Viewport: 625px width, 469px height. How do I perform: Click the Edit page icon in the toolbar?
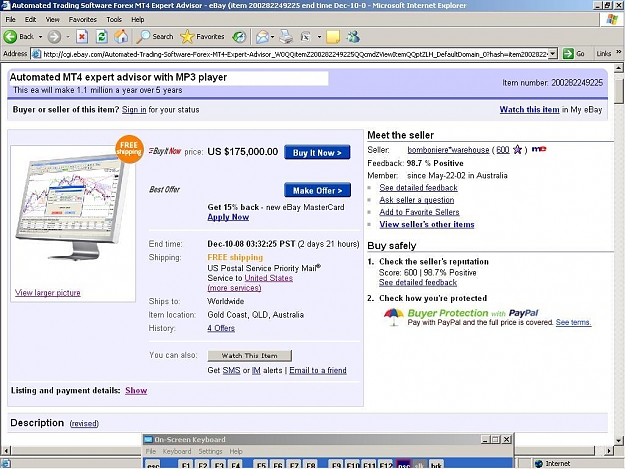click(x=305, y=37)
